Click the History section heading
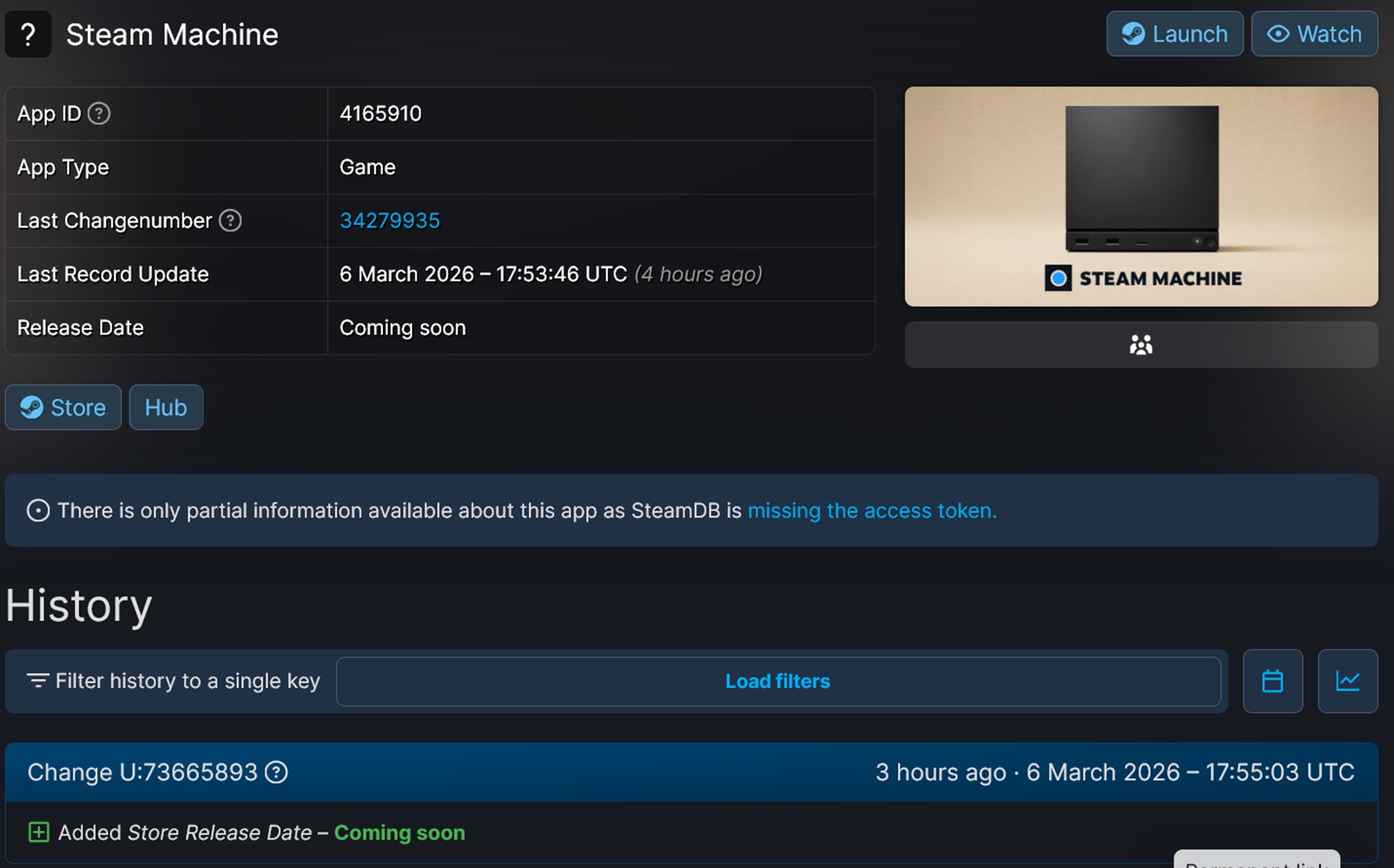 tap(79, 605)
